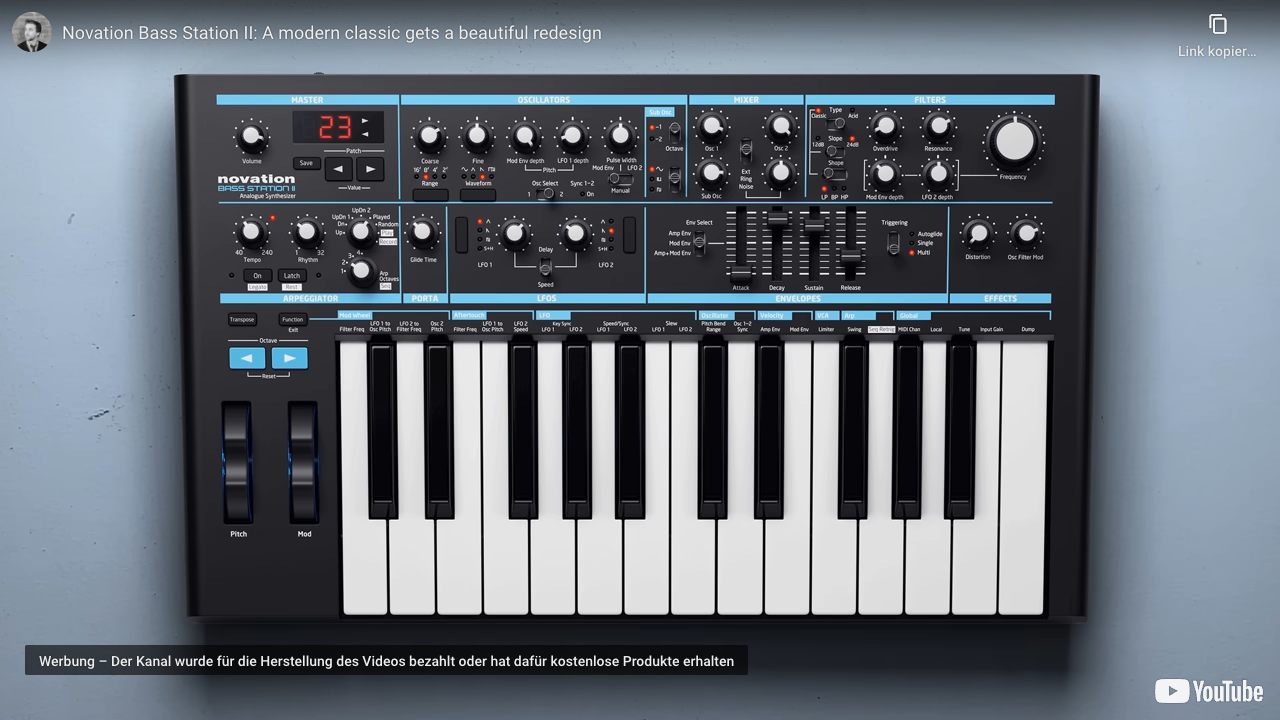This screenshot has width=1280, height=720.
Task: Click the Decay envelope fader
Action: click(x=777, y=216)
